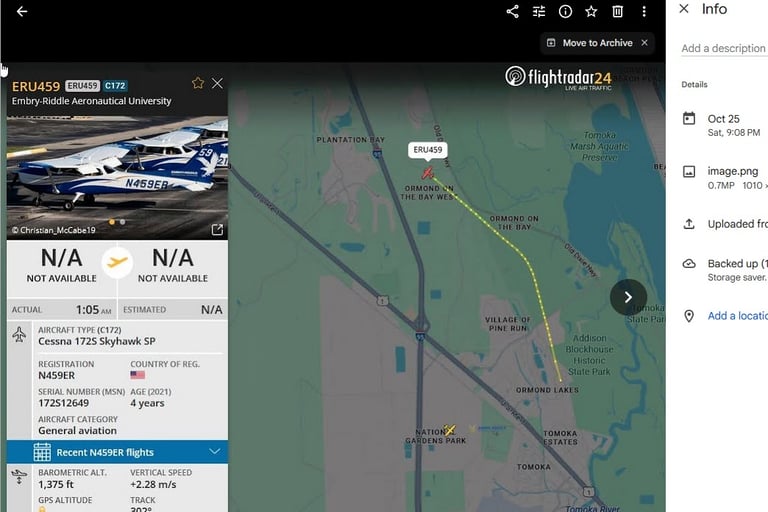
Task: Close the Info side panel
Action: tap(684, 9)
